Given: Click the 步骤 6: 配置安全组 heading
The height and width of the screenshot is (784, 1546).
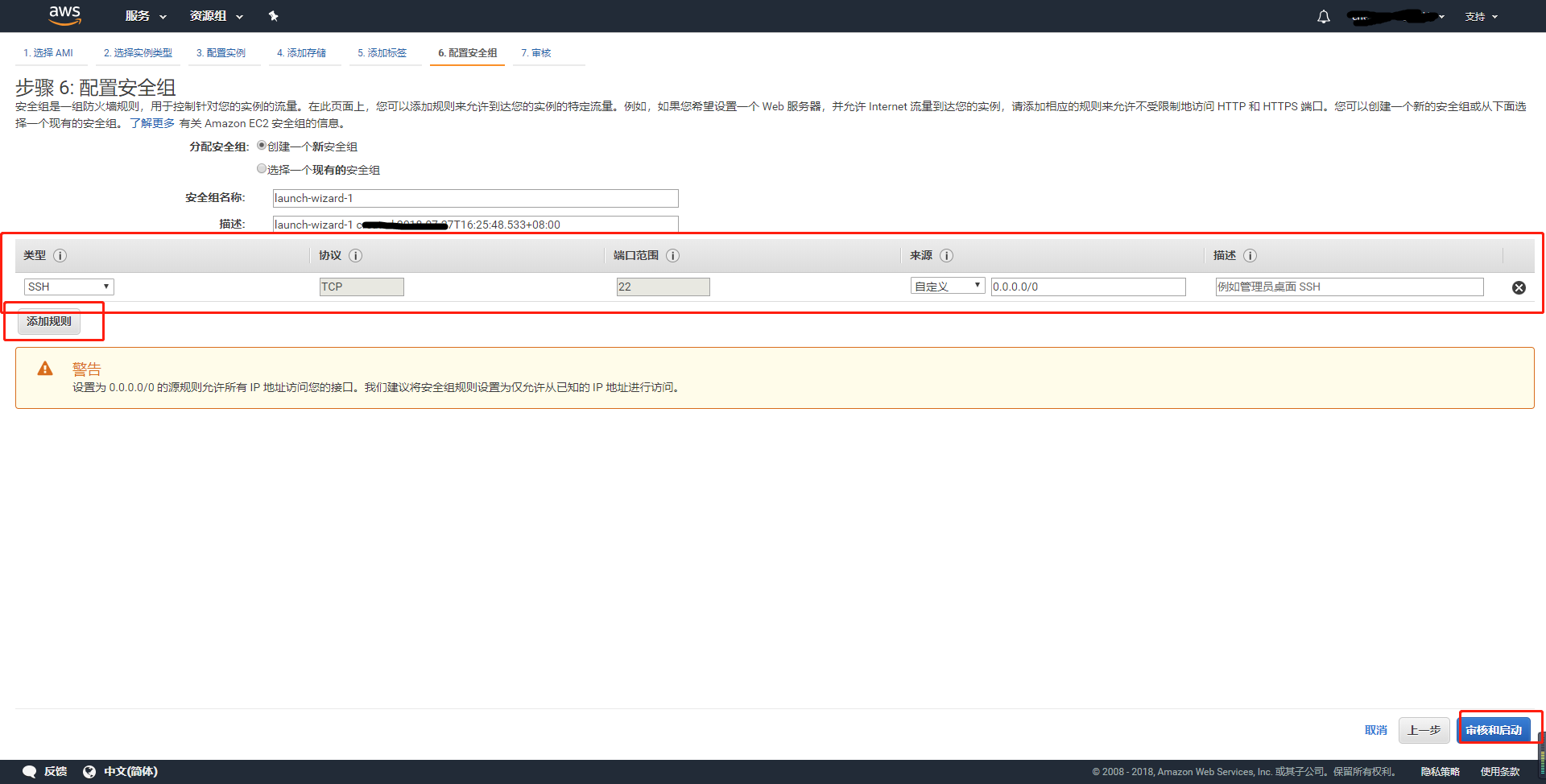Looking at the screenshot, I should click(95, 87).
